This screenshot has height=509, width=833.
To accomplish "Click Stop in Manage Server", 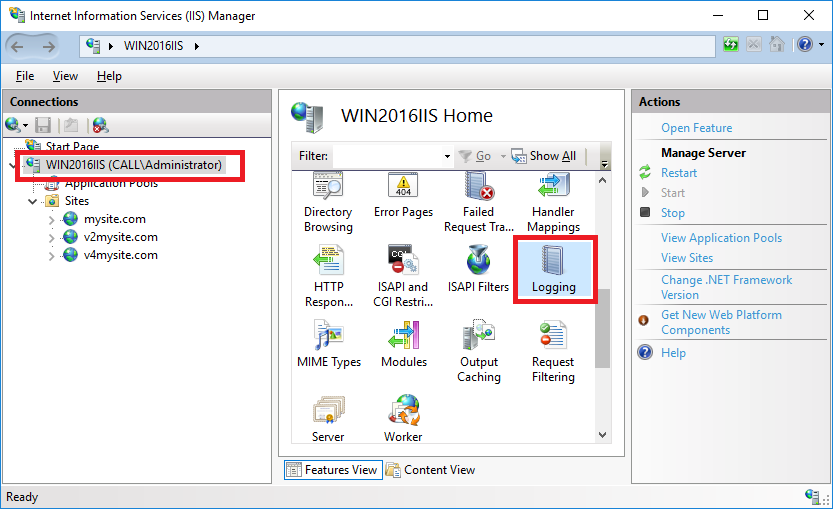I will (673, 213).
